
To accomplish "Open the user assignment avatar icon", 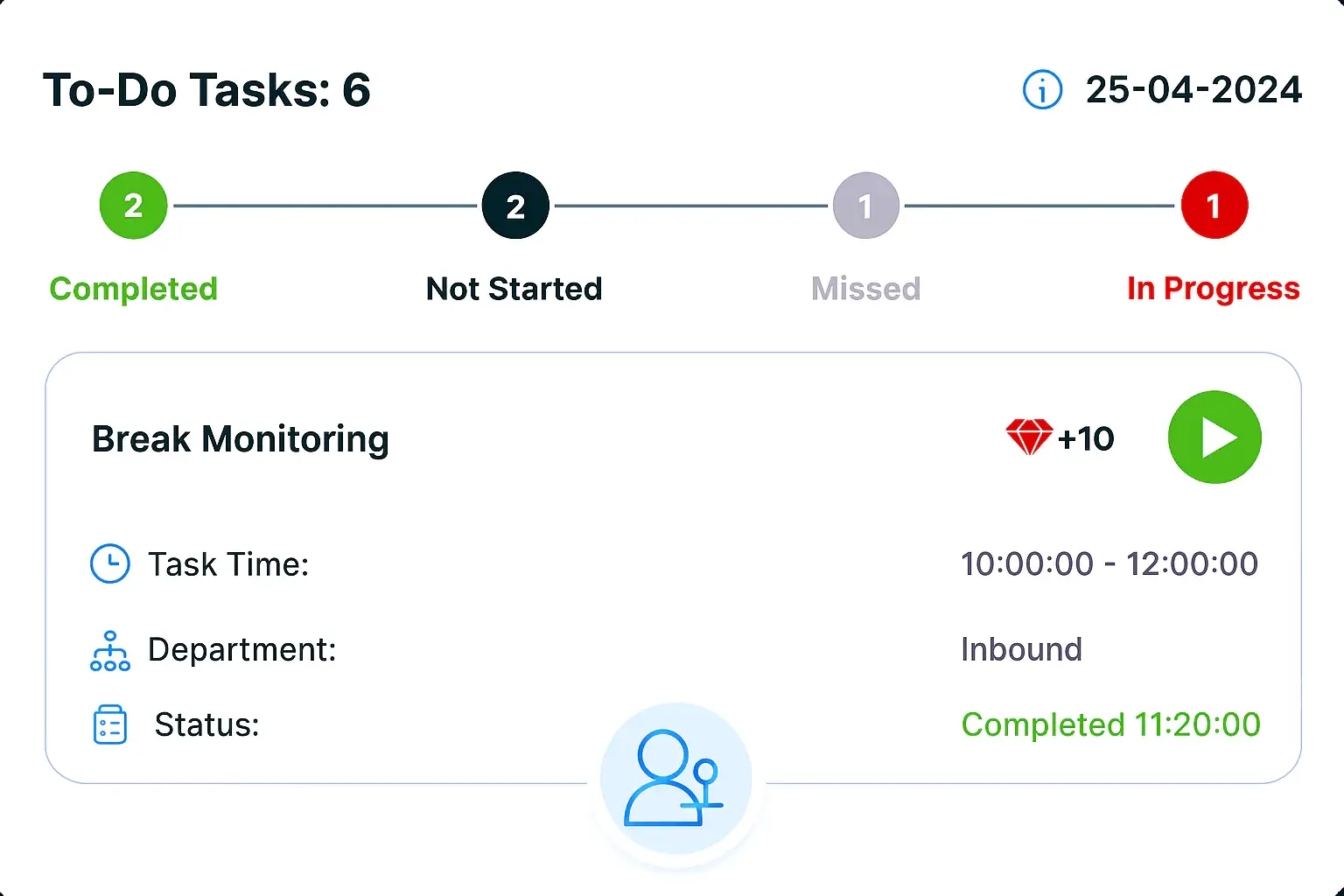I will tap(675, 778).
